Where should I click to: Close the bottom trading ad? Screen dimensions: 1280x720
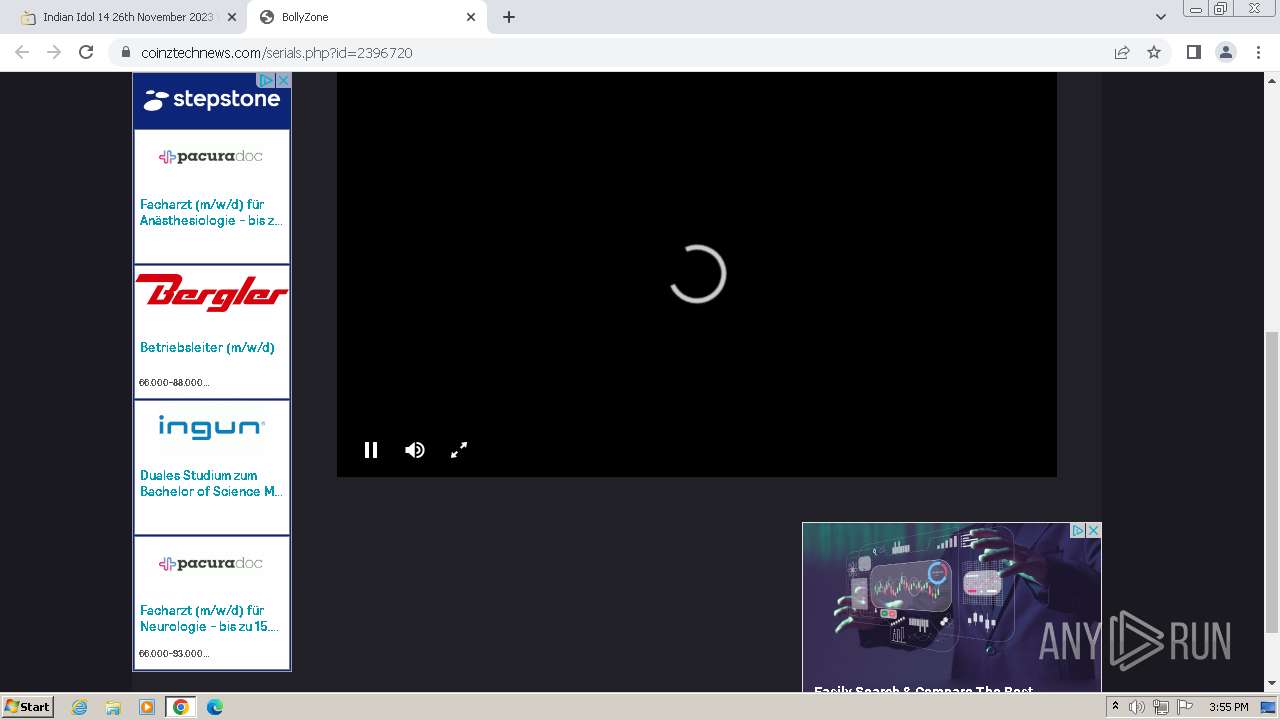(1093, 530)
